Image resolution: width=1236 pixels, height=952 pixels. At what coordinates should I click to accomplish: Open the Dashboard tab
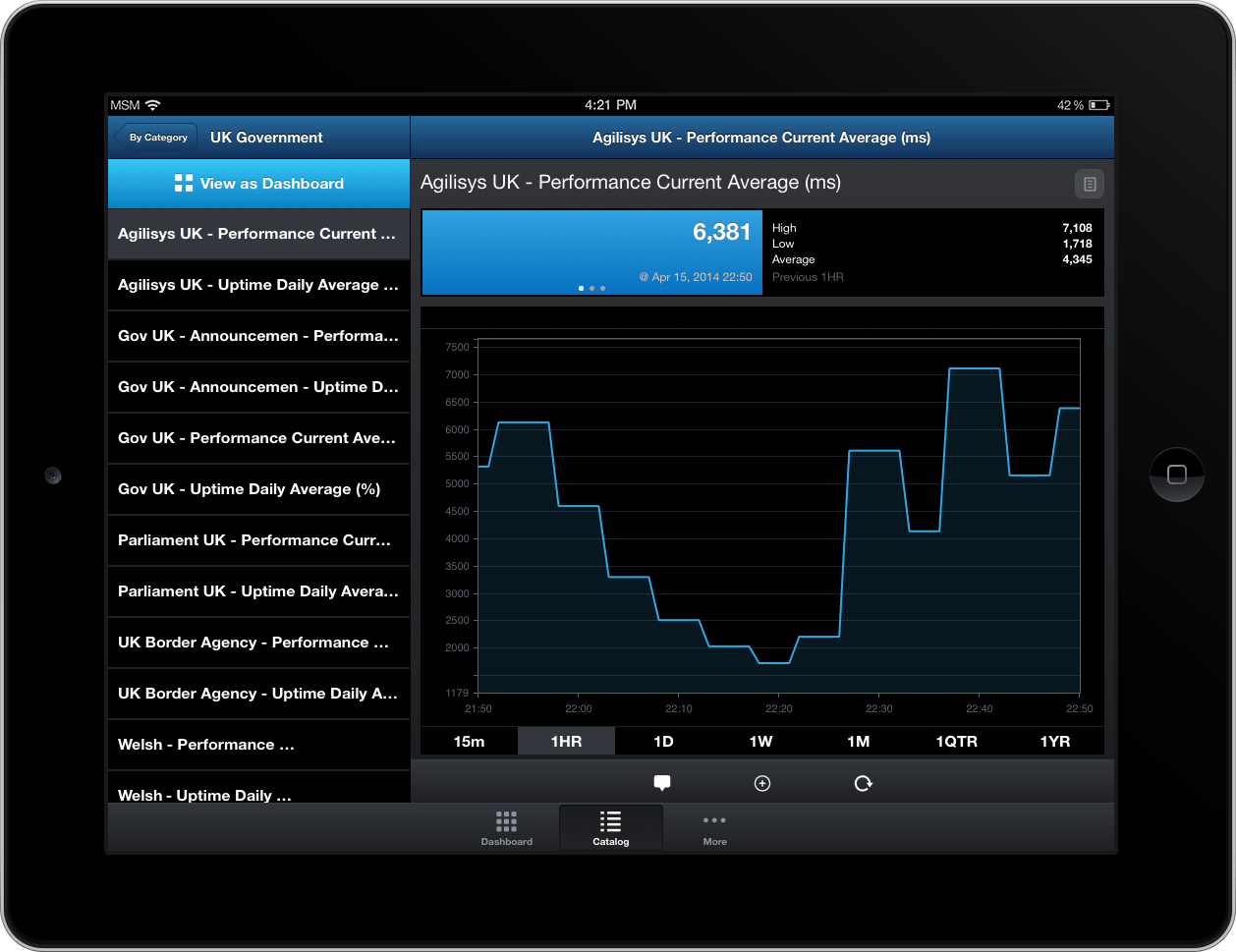pos(506,828)
